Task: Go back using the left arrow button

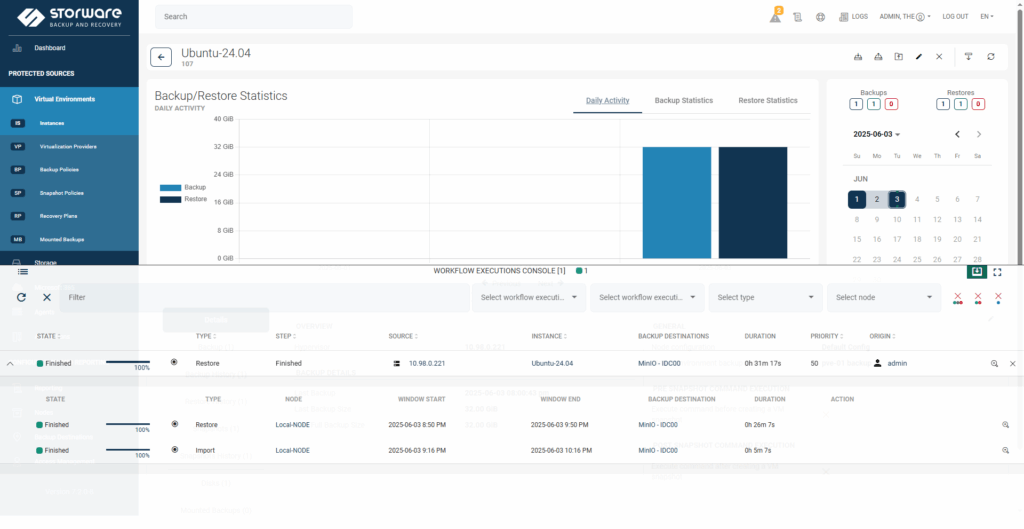Action: click(x=161, y=57)
